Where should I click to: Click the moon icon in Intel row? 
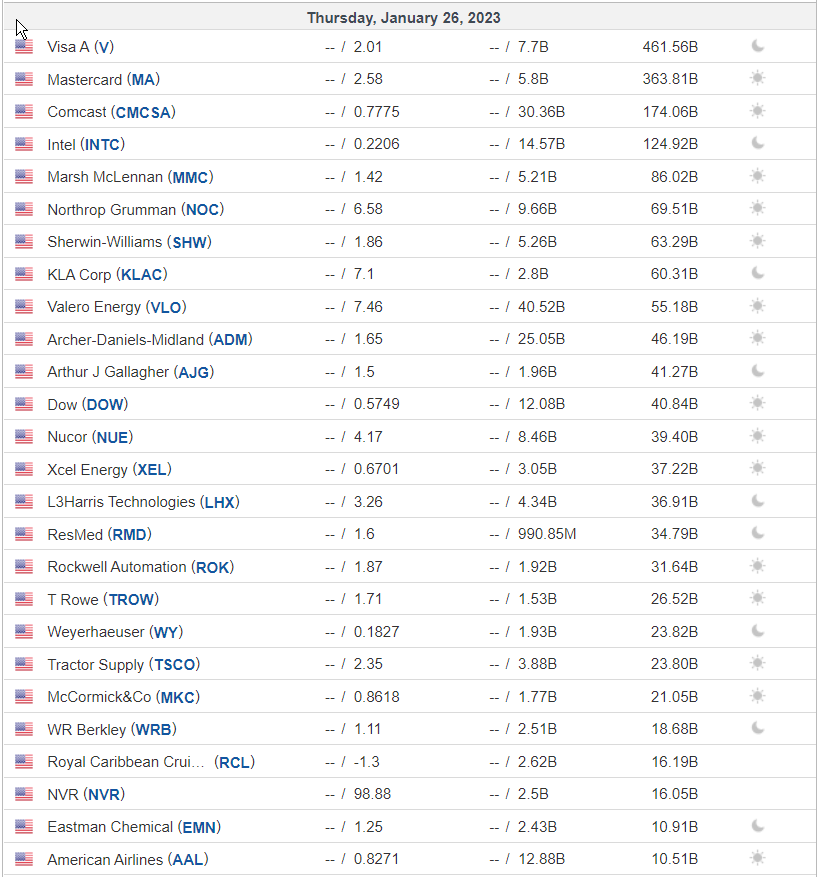point(758,143)
